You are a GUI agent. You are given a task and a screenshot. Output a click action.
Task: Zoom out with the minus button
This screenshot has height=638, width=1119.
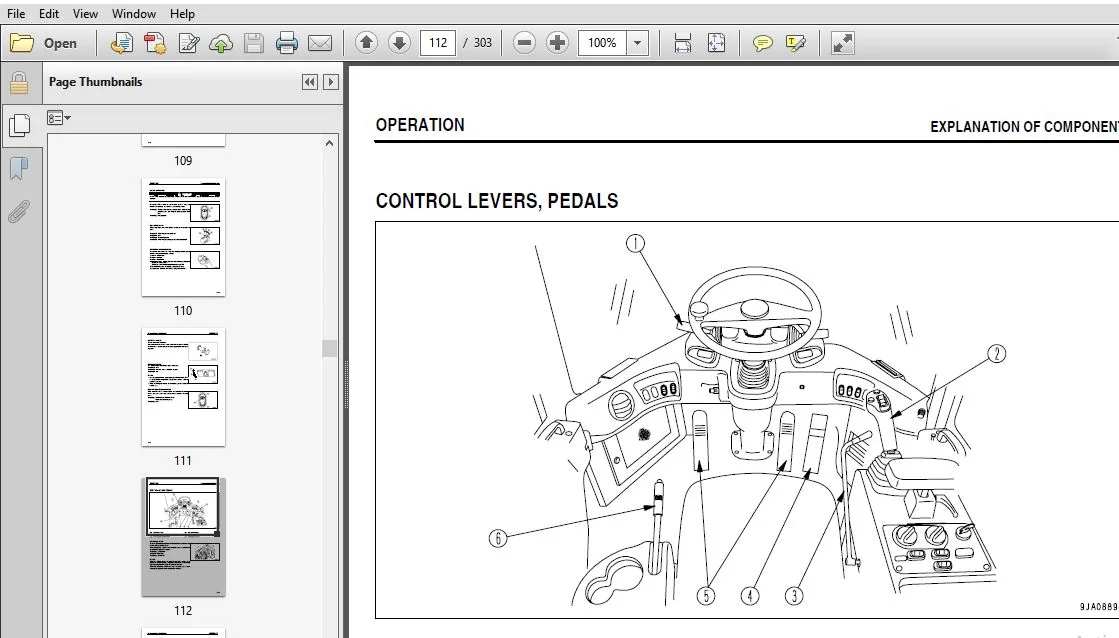(524, 43)
